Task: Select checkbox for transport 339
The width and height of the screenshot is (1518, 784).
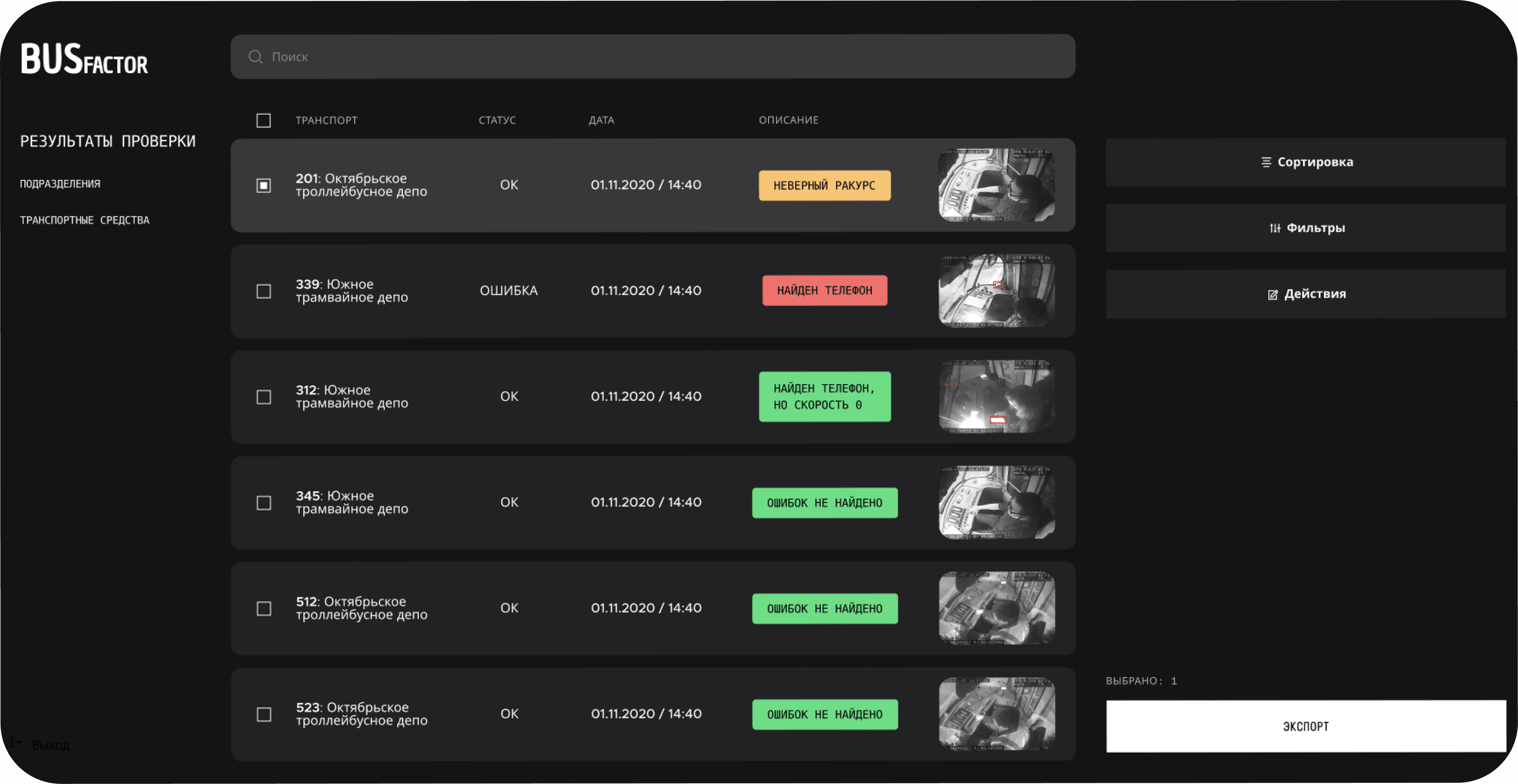Action: (263, 292)
